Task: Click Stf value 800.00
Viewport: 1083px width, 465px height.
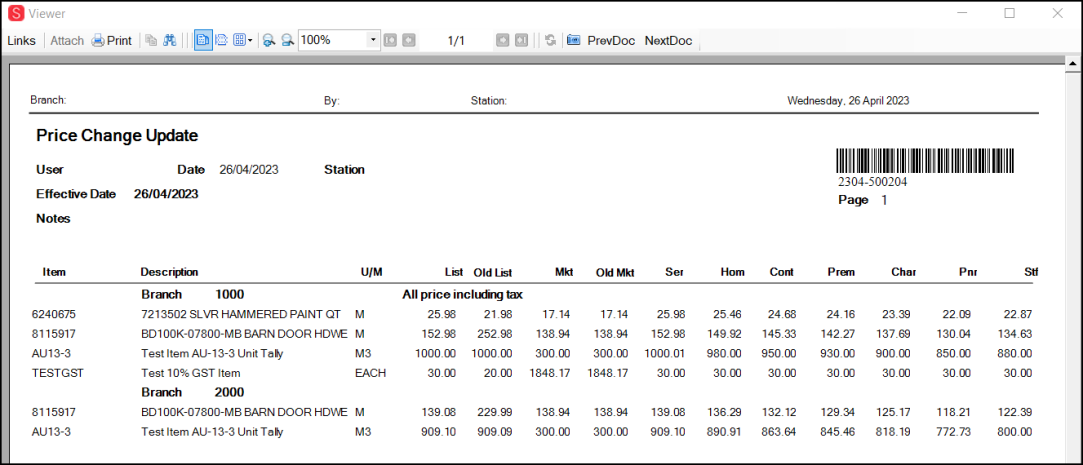Action: [1015, 432]
